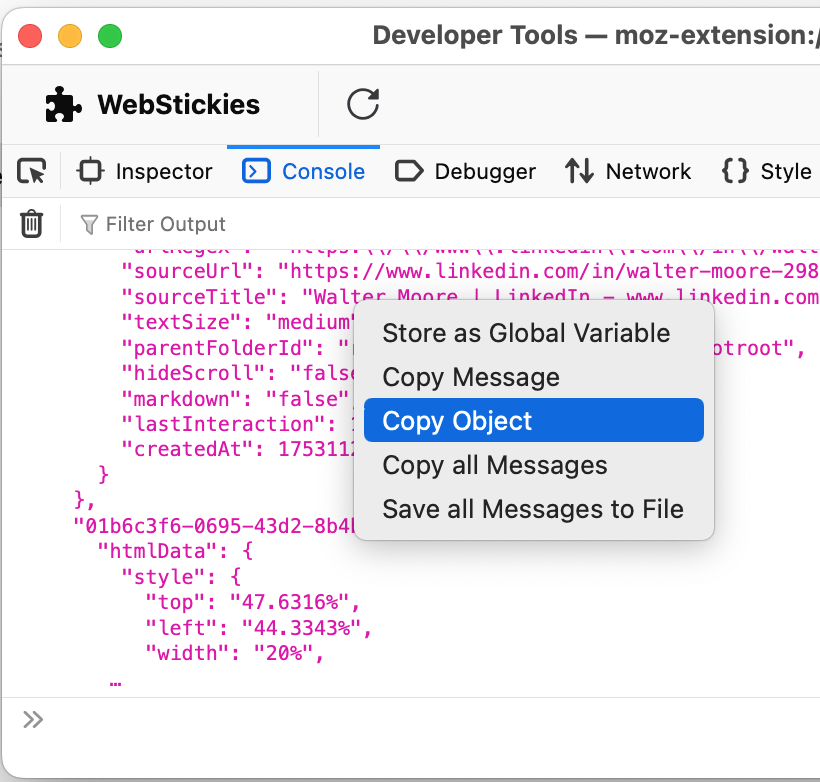Select the Console tab

(x=304, y=172)
